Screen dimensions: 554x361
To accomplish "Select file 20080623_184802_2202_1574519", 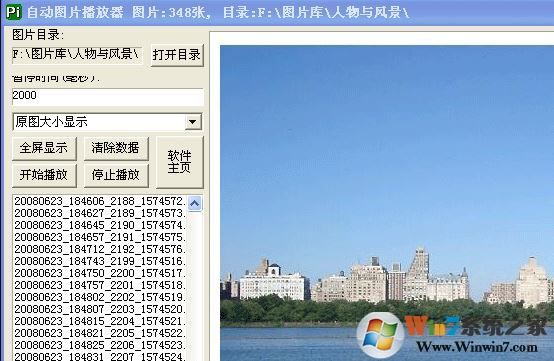I will coord(100,297).
